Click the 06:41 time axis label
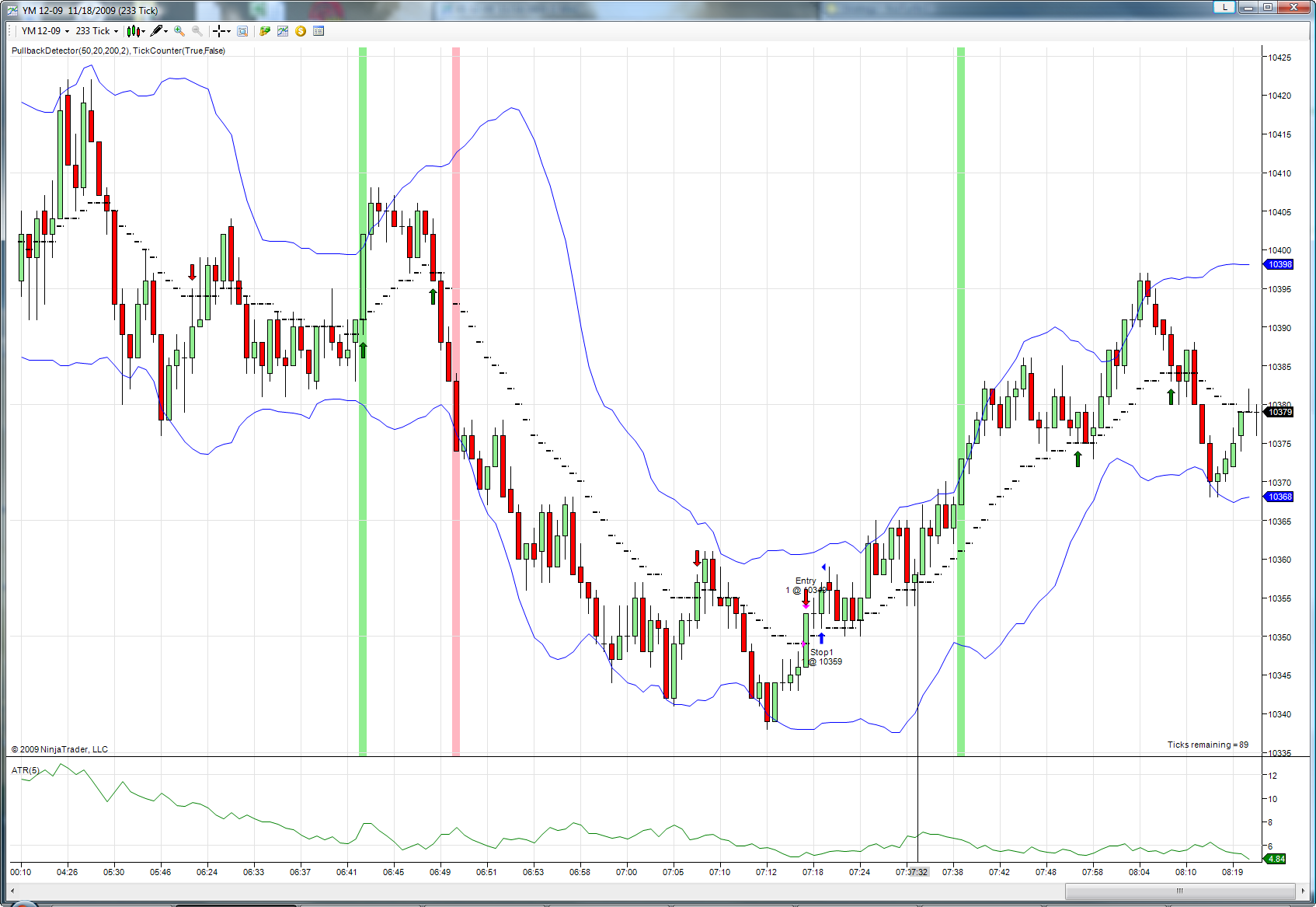Image resolution: width=1316 pixels, height=907 pixels. pos(347,872)
